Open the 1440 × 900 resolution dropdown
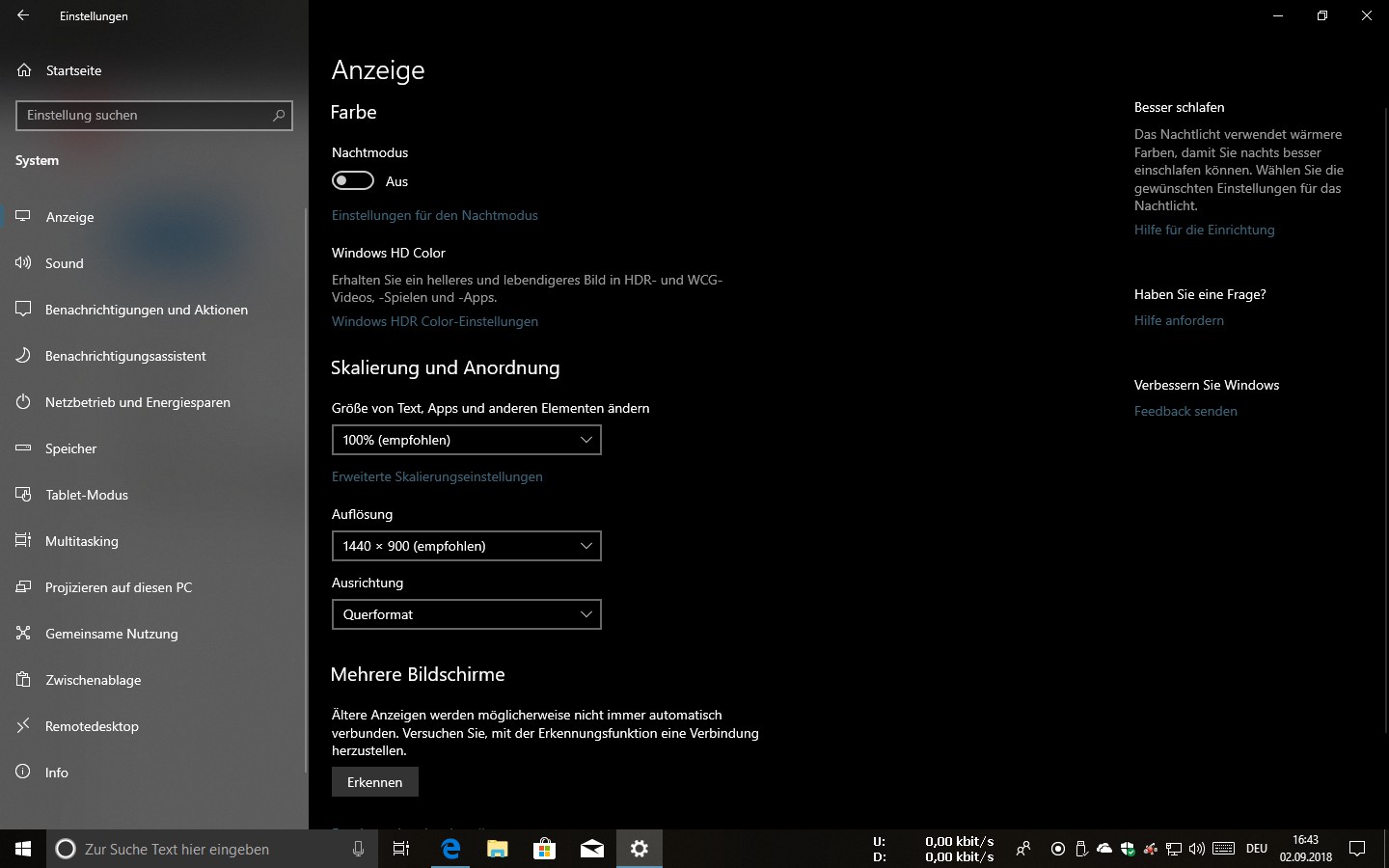1389x868 pixels. [x=467, y=546]
